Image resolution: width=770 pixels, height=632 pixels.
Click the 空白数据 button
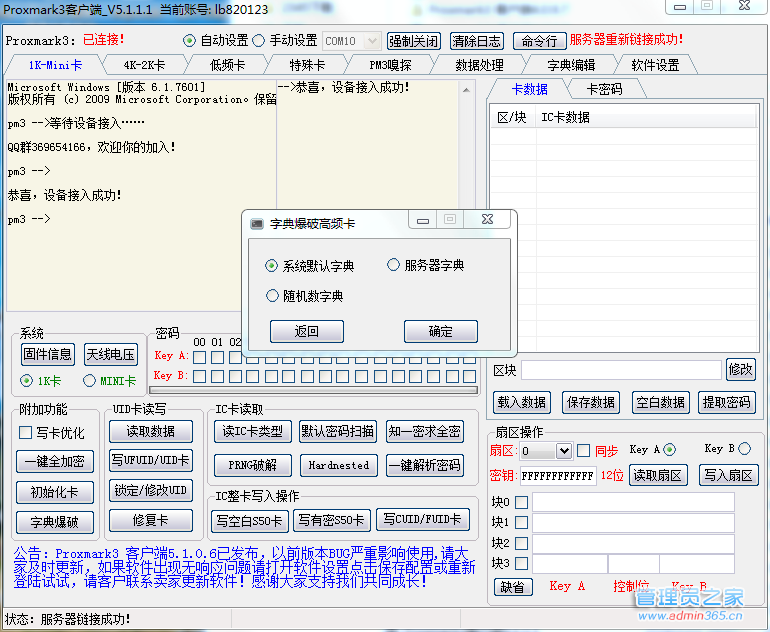coord(660,403)
